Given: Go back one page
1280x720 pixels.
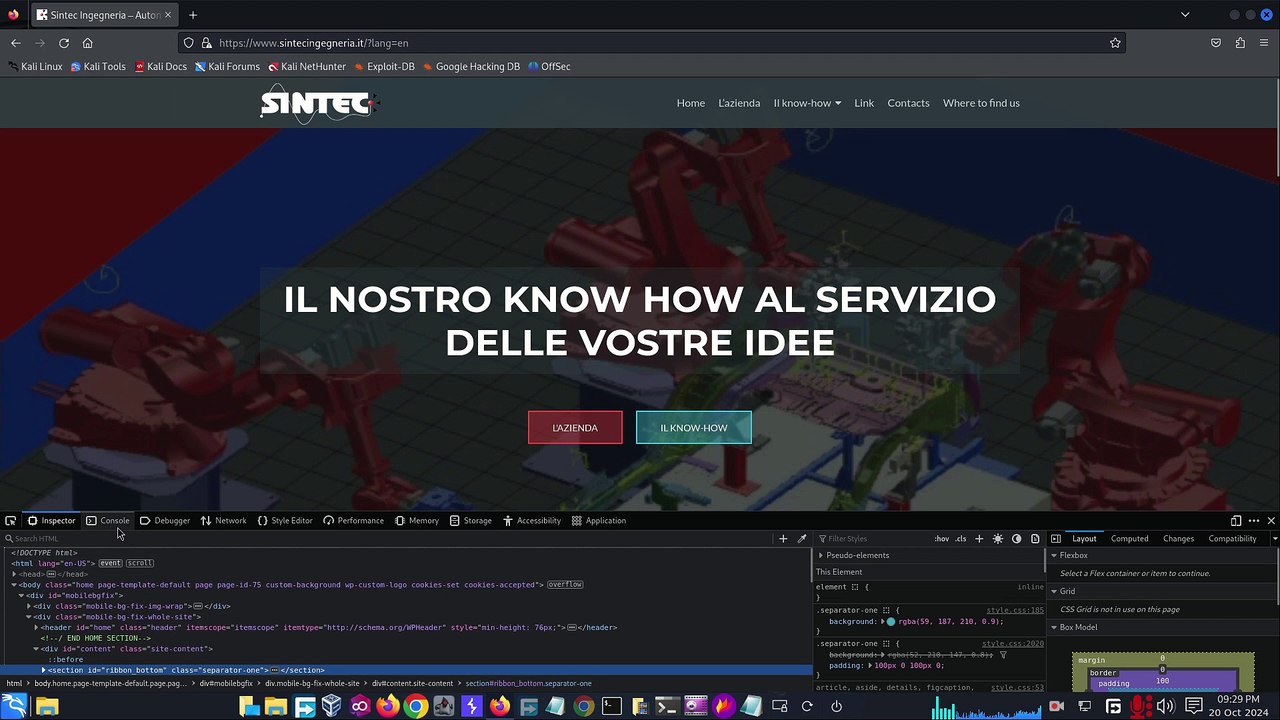Looking at the screenshot, I should [16, 43].
